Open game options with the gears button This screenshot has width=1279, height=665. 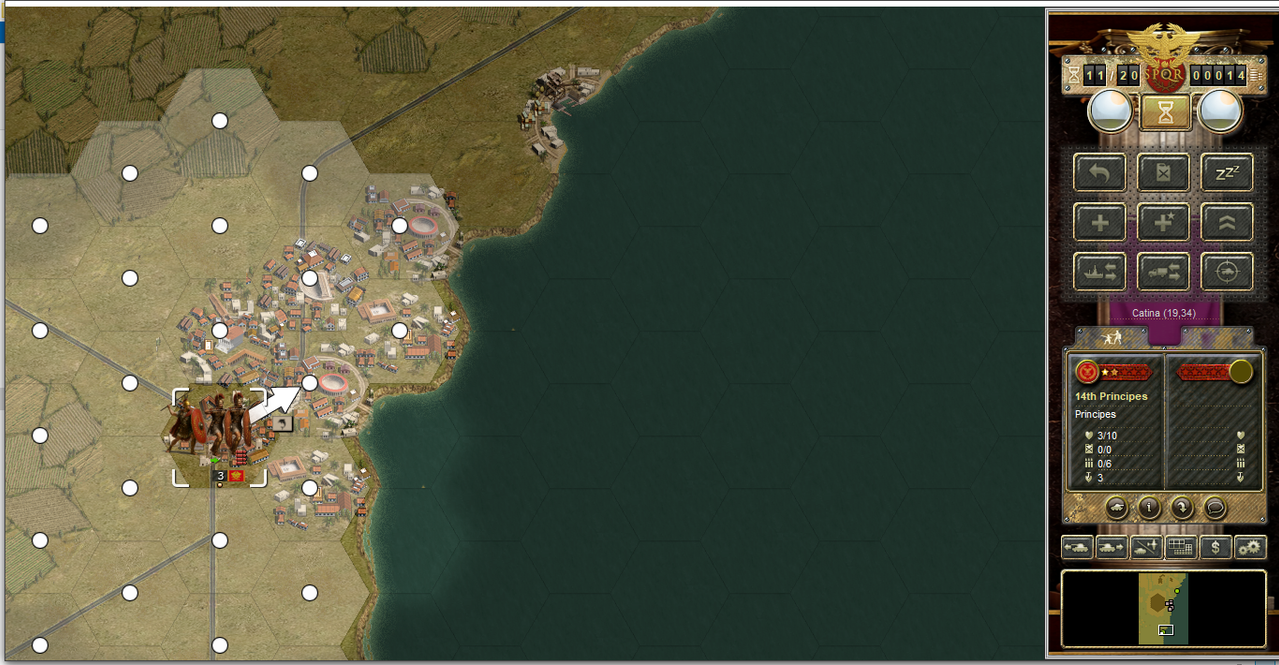(x=1250, y=547)
